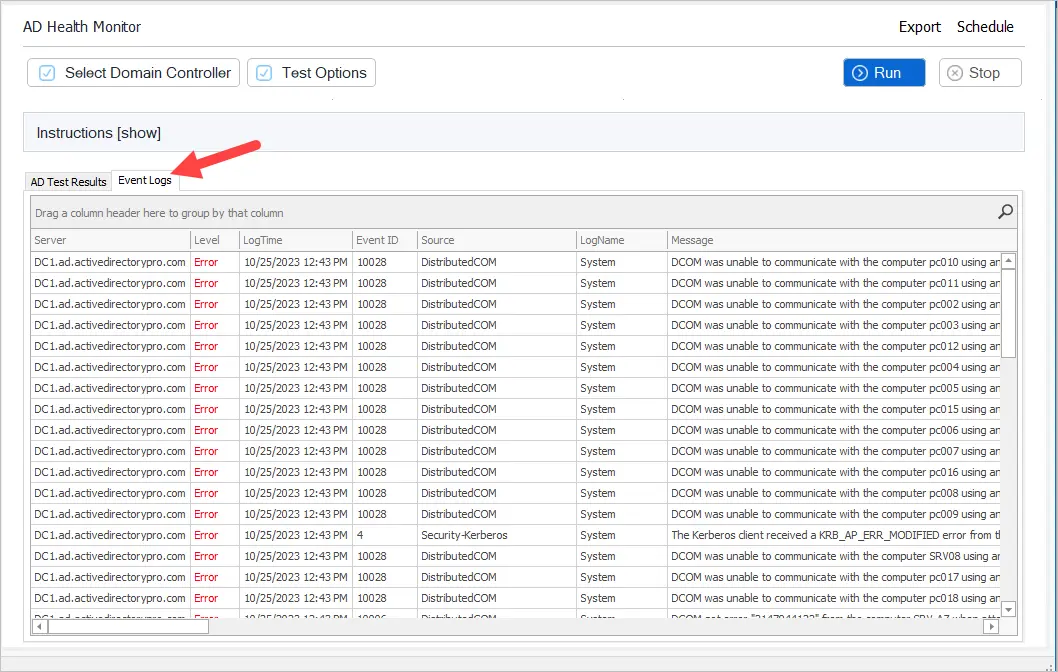Click the DCOM message for pc005
Screen dimensions: 1058x672
pos(835,388)
